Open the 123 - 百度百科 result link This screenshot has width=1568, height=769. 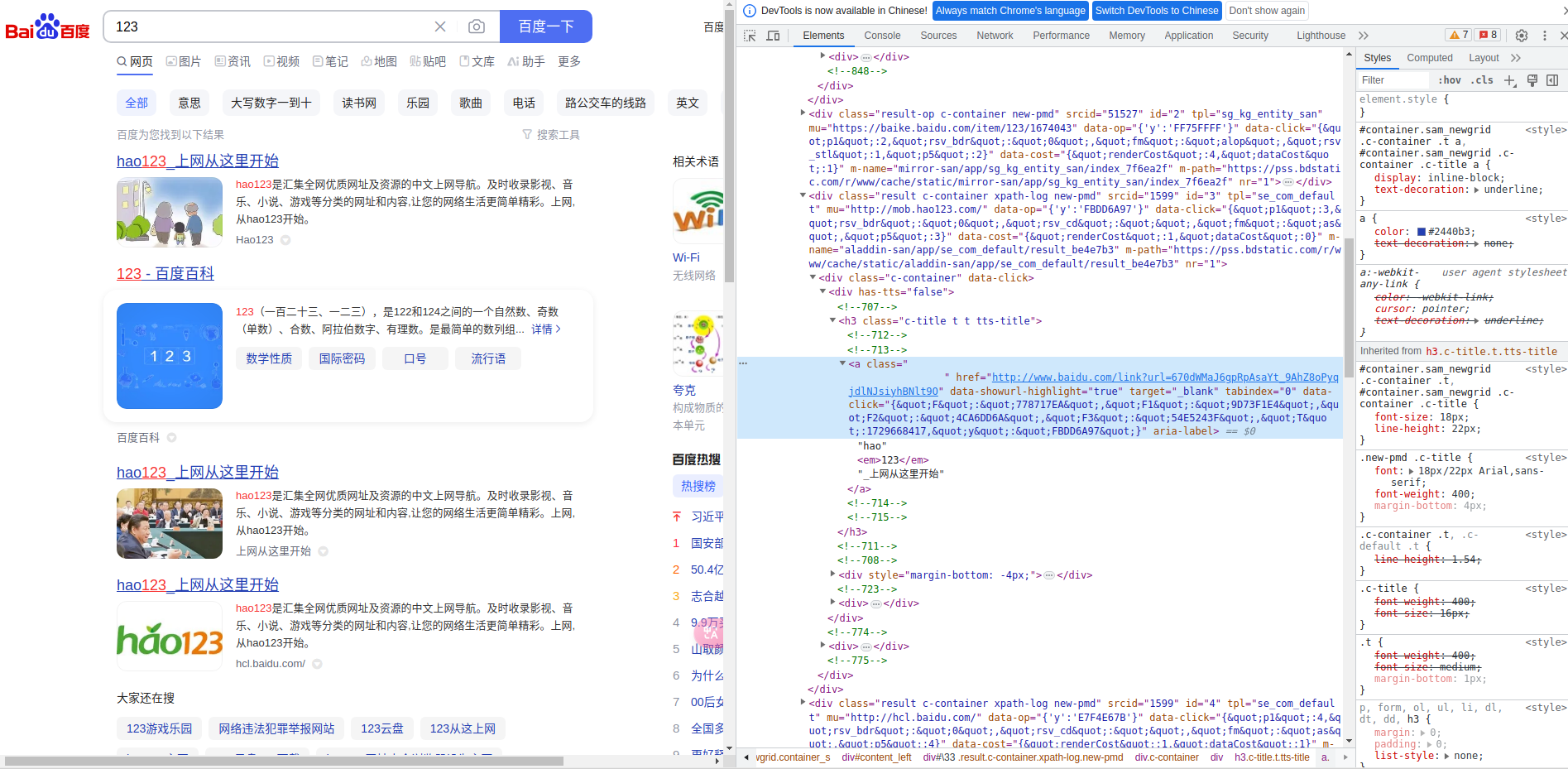(x=165, y=274)
